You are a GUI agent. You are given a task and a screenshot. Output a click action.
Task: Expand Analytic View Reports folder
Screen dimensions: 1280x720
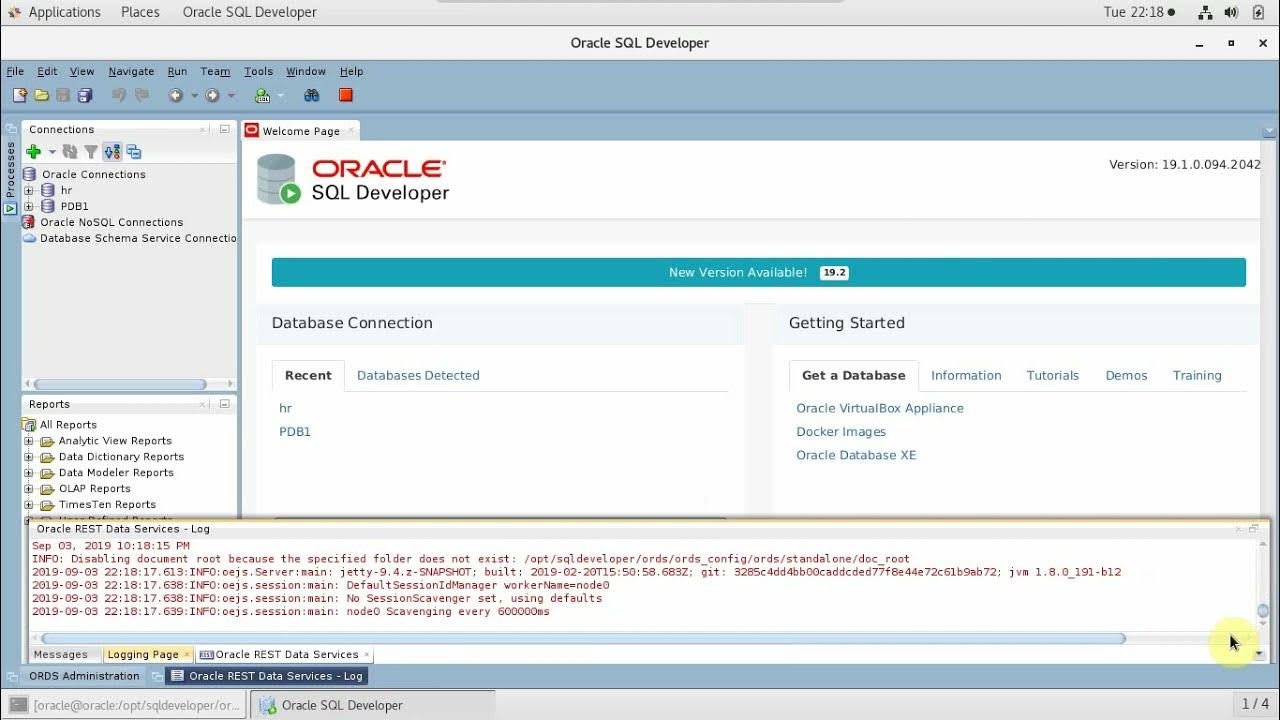[29, 441]
